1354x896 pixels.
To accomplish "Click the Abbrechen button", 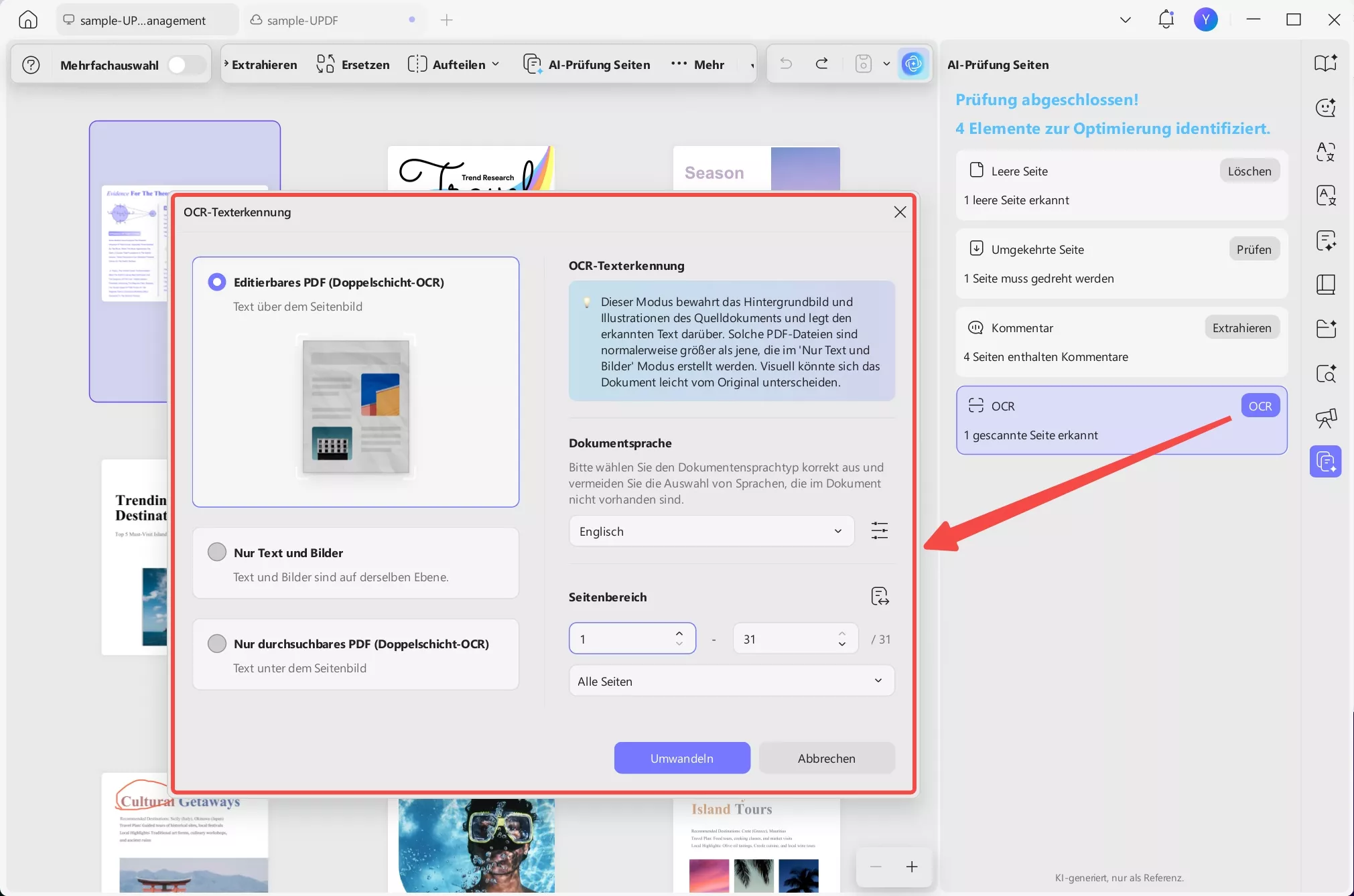I will click(x=826, y=758).
